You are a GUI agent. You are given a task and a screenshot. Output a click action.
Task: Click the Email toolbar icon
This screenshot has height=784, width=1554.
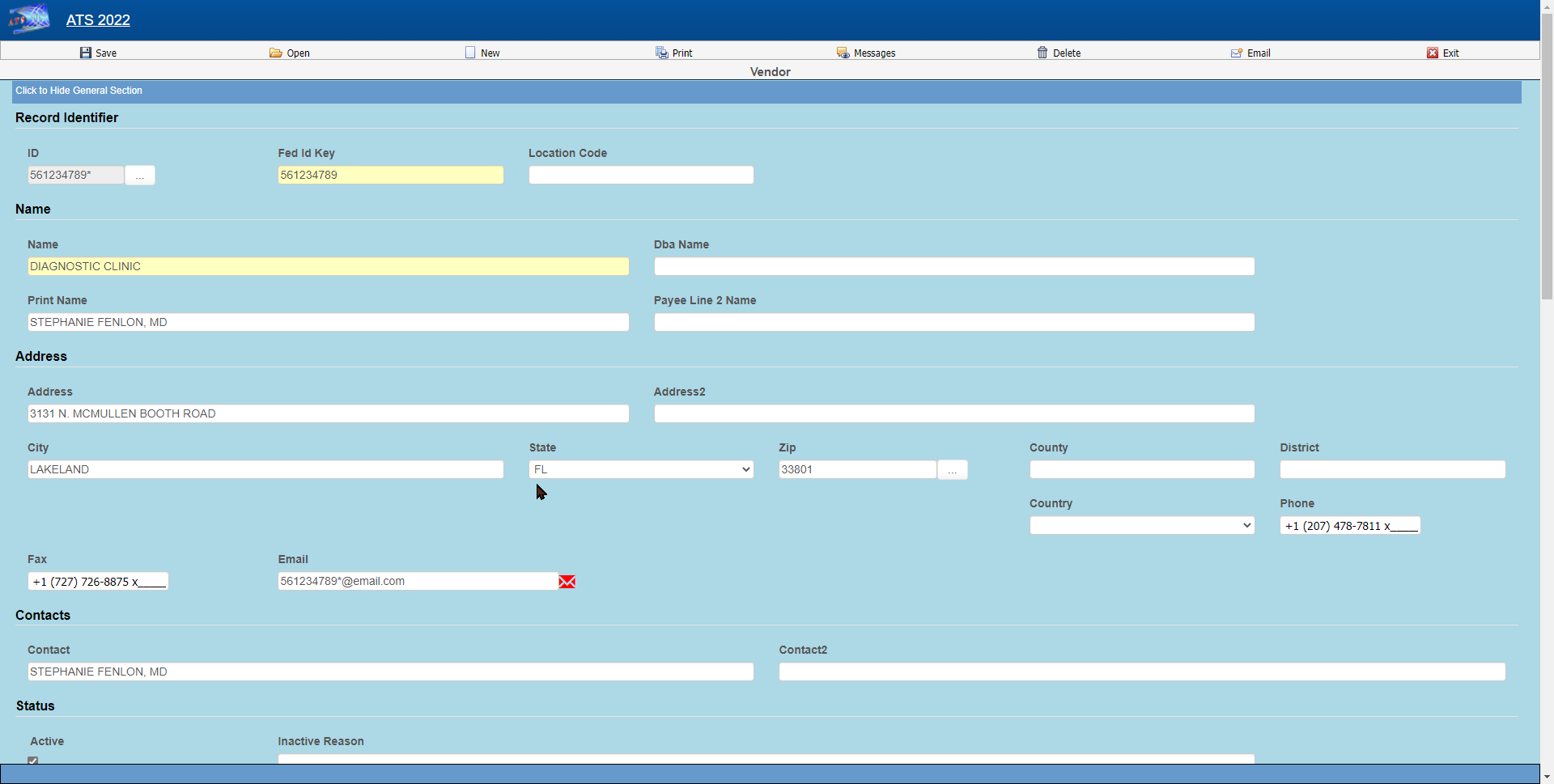click(1237, 53)
